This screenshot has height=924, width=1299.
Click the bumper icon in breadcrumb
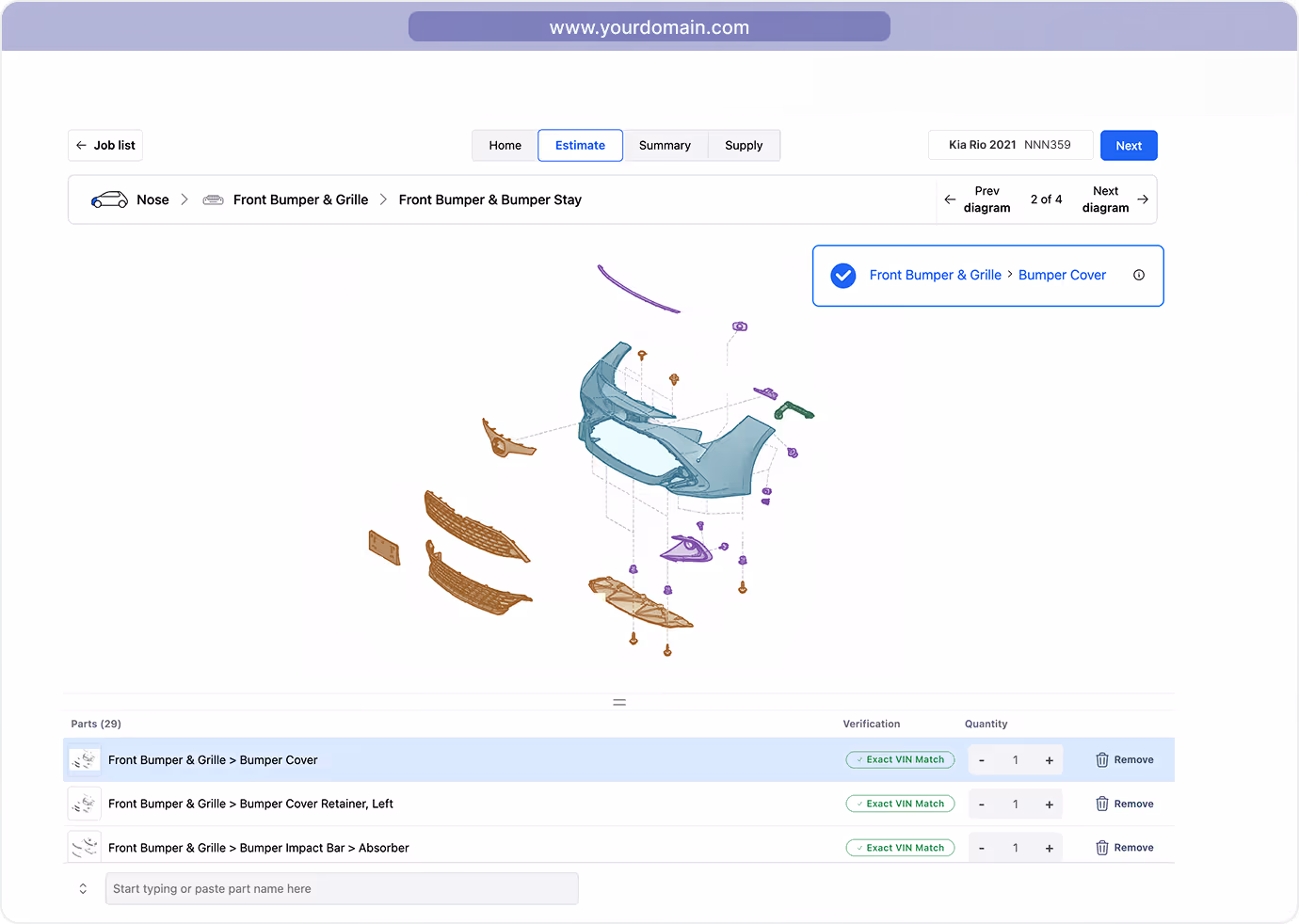pyautogui.click(x=214, y=199)
